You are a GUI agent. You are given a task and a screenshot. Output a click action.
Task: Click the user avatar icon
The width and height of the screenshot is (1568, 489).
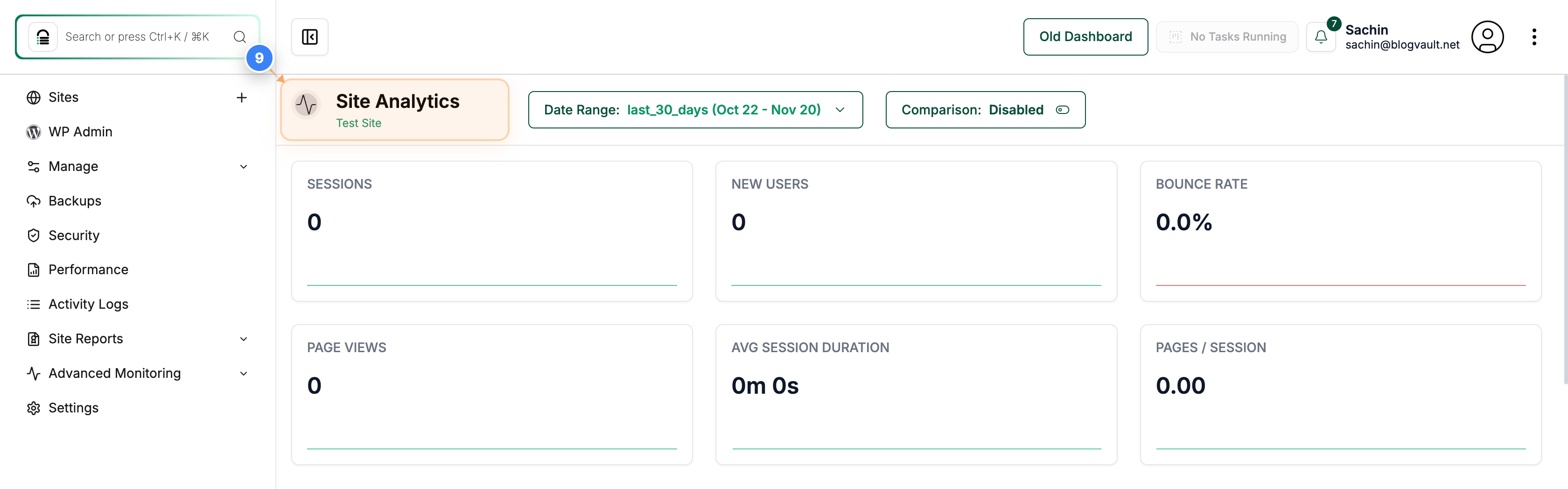point(1488,36)
